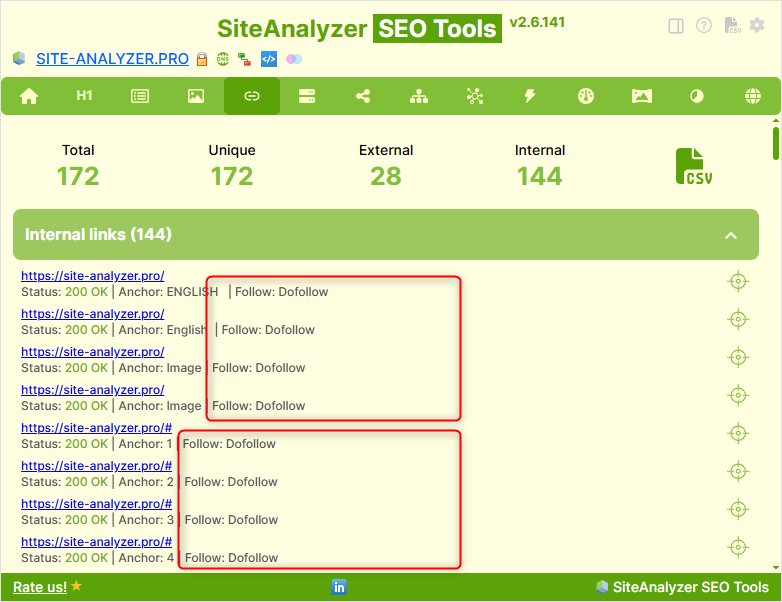Click the Total 172 counter

coord(78,166)
